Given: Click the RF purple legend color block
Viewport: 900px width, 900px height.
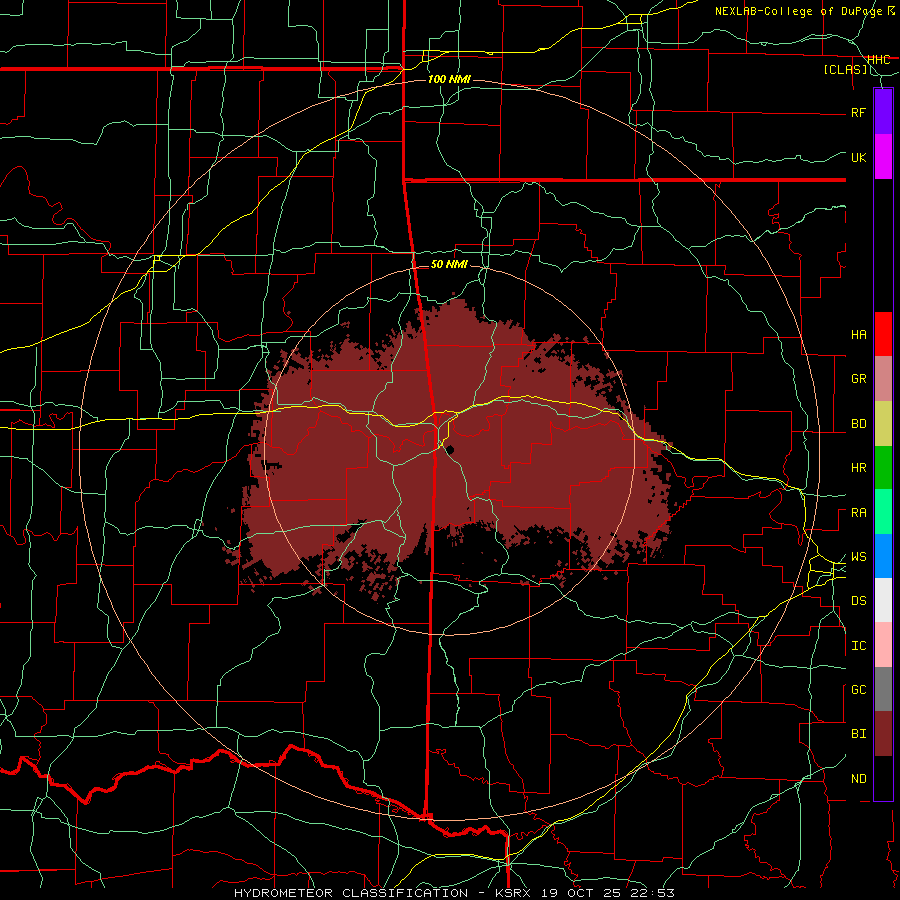Looking at the screenshot, I should coord(883,112).
